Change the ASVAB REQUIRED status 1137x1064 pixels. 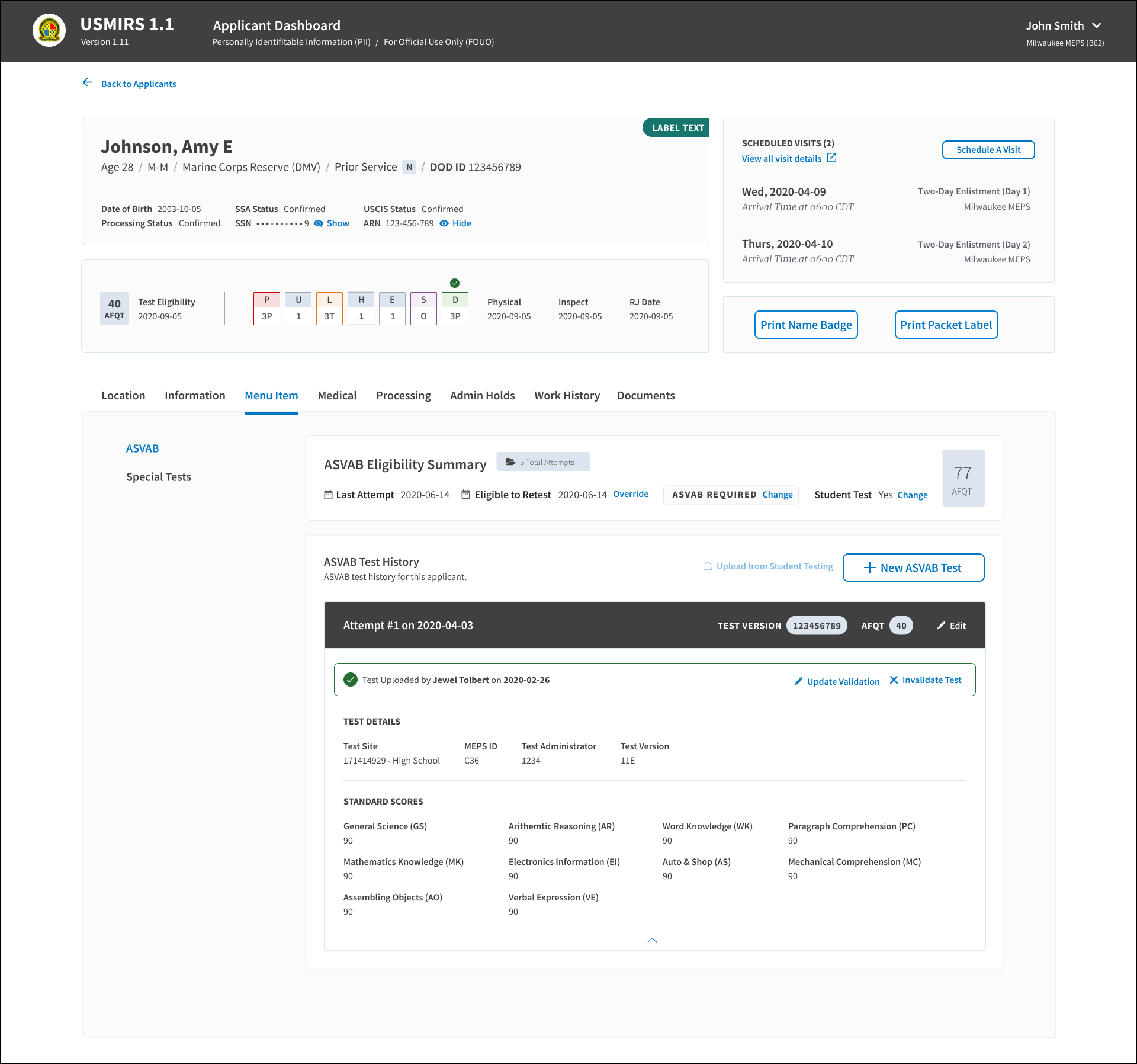point(778,495)
